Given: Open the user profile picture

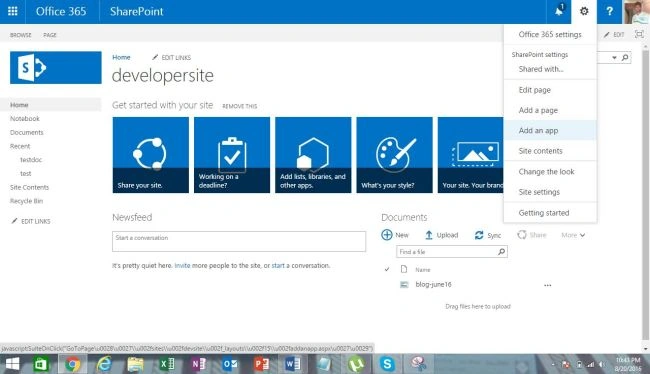Looking at the screenshot, I should point(636,12).
